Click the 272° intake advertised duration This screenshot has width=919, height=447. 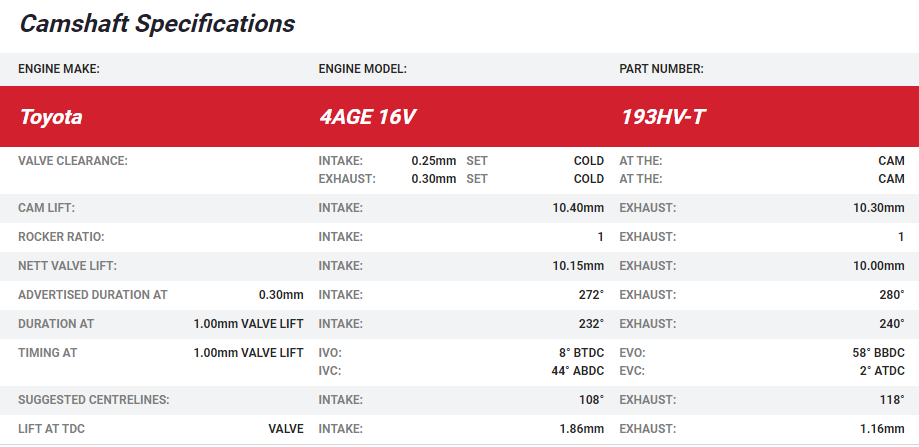590,295
